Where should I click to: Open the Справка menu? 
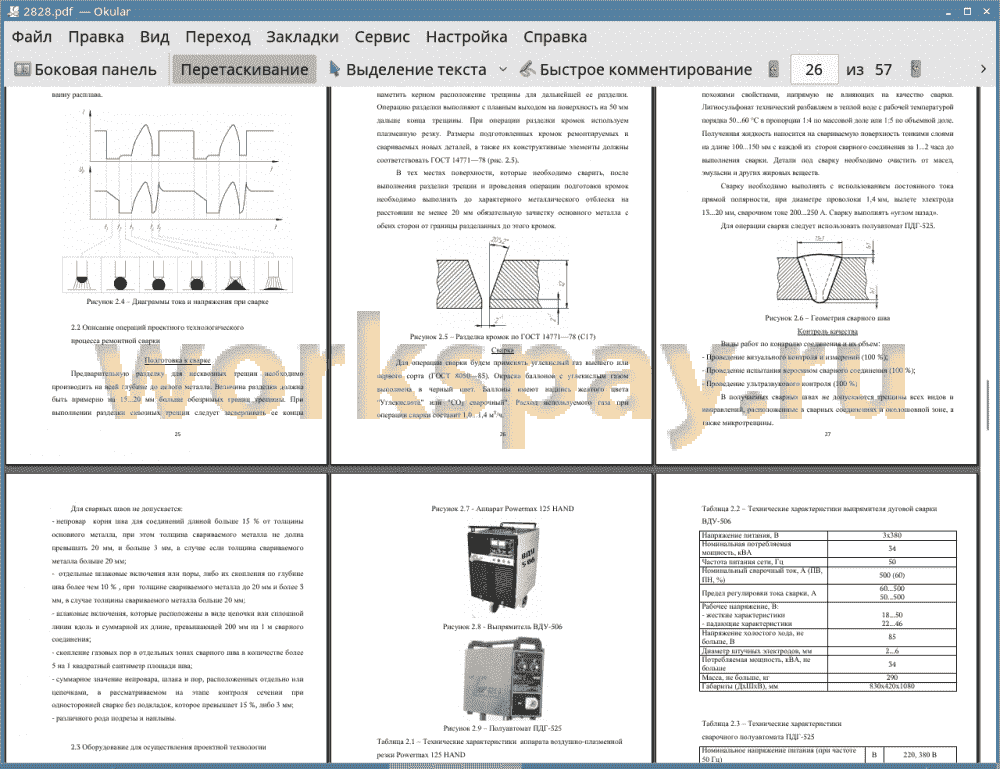[555, 37]
